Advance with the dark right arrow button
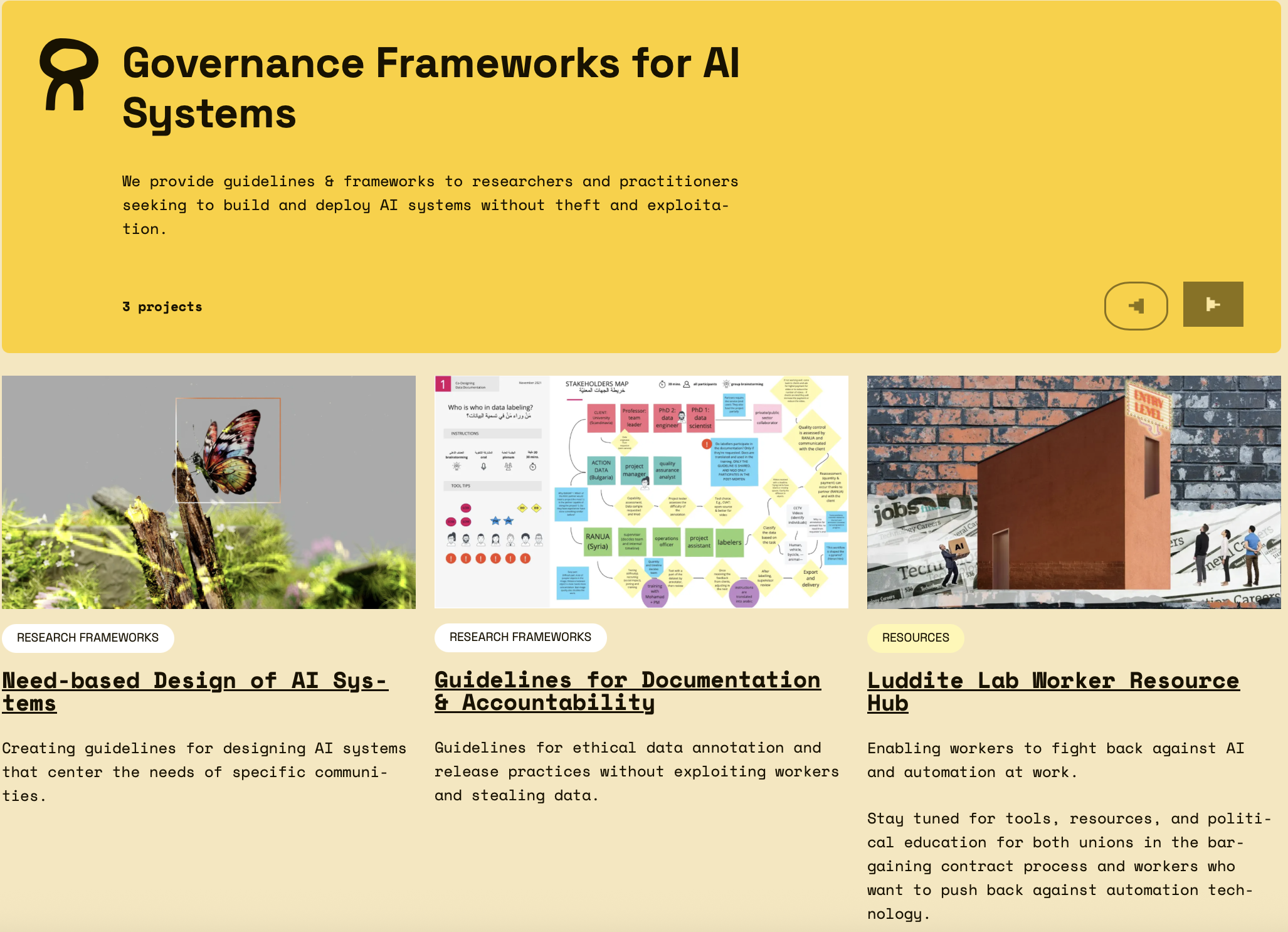The width and height of the screenshot is (1288, 932). tap(1213, 304)
